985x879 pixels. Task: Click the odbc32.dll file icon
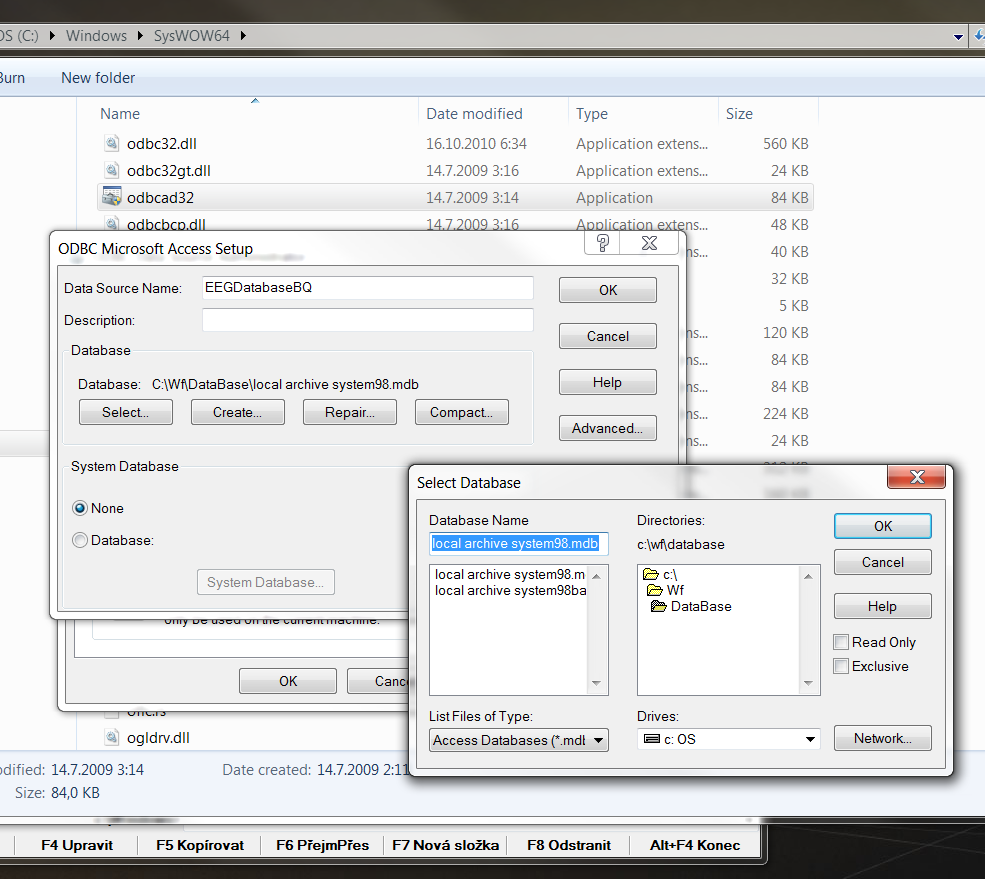point(111,143)
